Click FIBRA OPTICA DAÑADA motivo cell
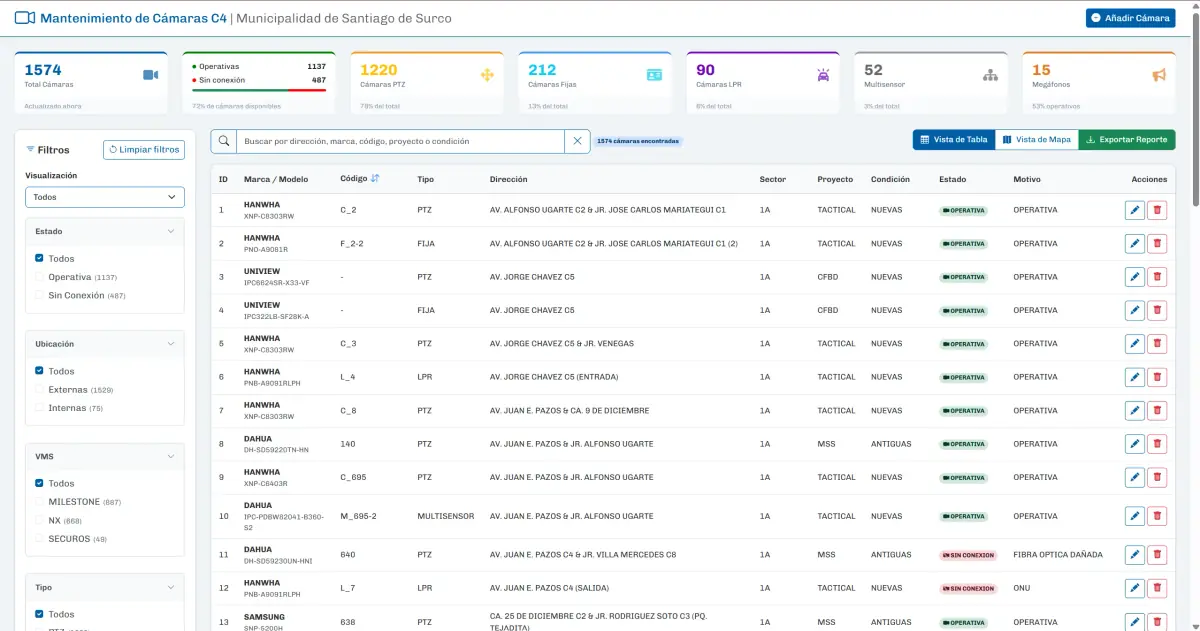The height and width of the screenshot is (631, 1200). pyautogui.click(x=1058, y=554)
